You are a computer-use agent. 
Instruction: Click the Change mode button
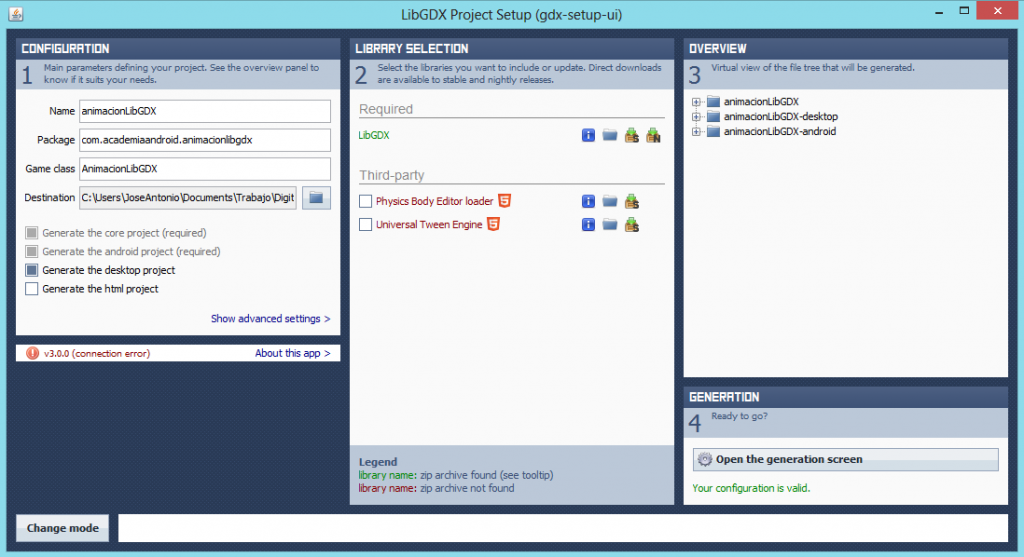[x=63, y=528]
